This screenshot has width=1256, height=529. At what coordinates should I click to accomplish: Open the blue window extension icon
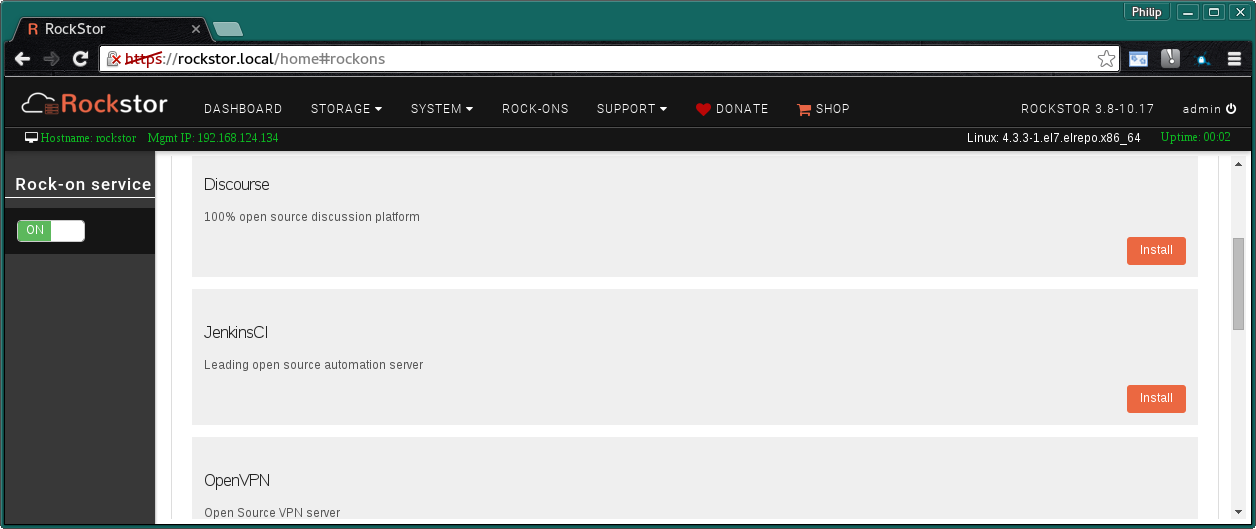pos(1138,59)
